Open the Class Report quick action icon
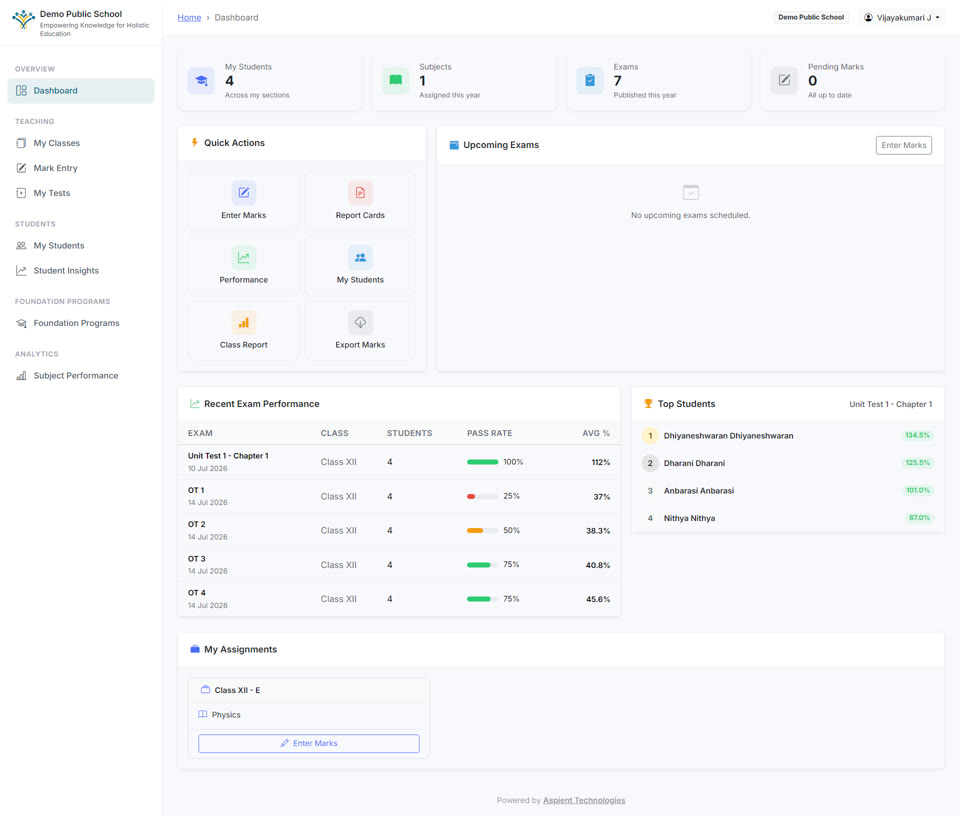This screenshot has height=816, width=960. [244, 323]
